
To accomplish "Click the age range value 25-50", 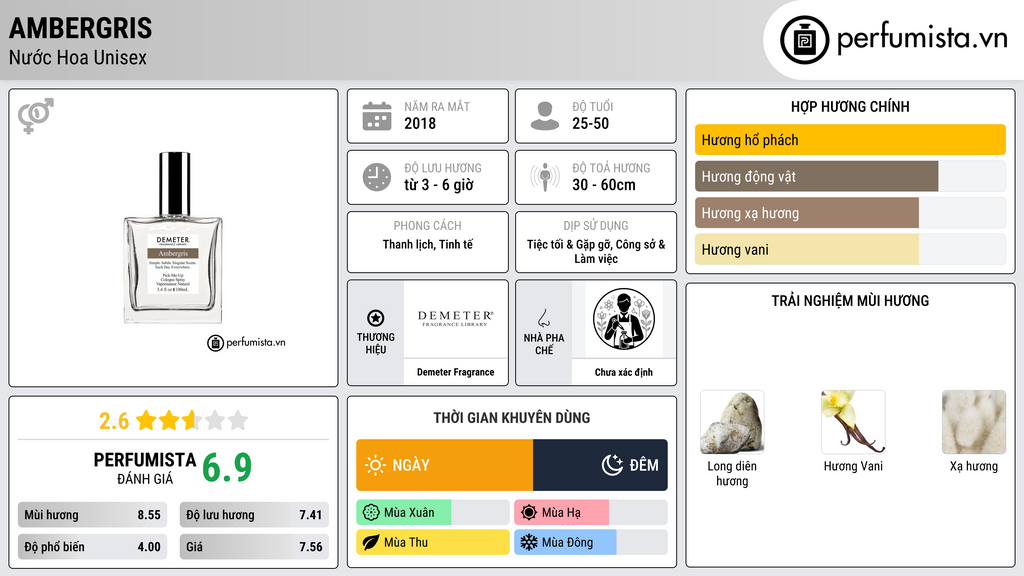I will (x=590, y=123).
